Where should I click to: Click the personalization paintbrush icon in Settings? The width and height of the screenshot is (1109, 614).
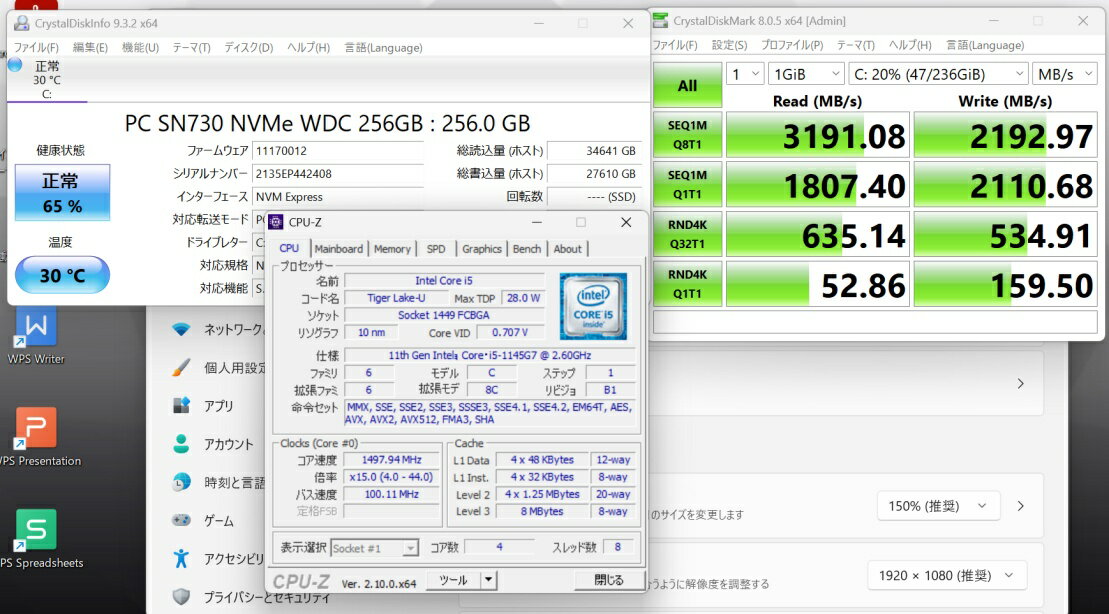coord(181,367)
